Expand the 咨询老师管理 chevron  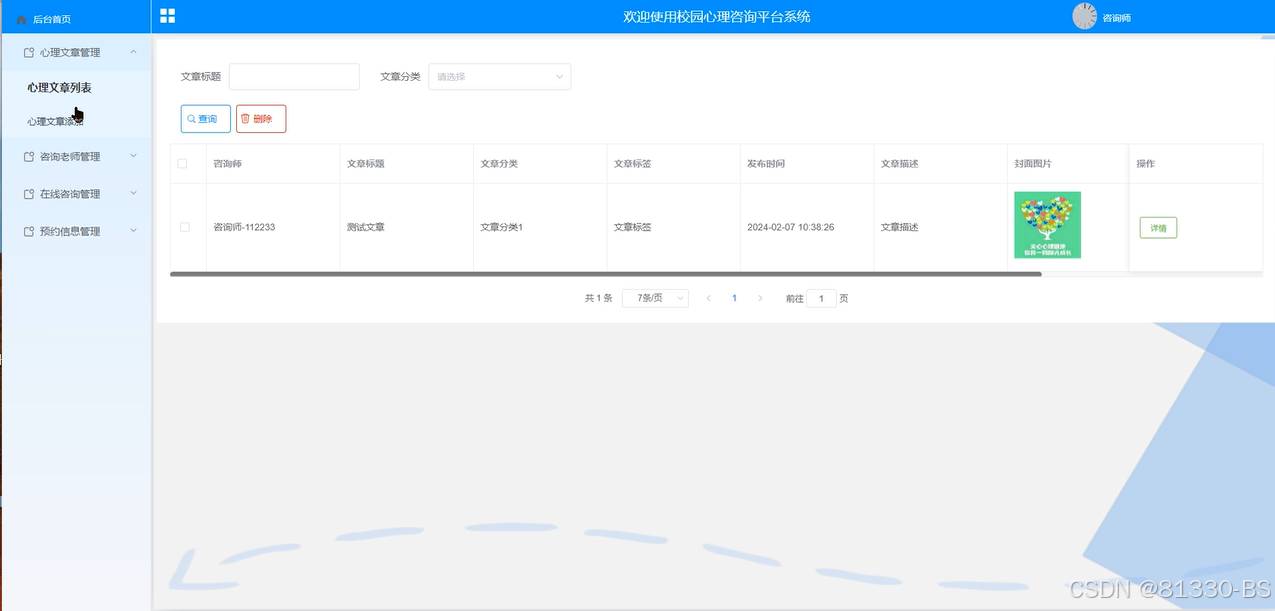(x=134, y=156)
